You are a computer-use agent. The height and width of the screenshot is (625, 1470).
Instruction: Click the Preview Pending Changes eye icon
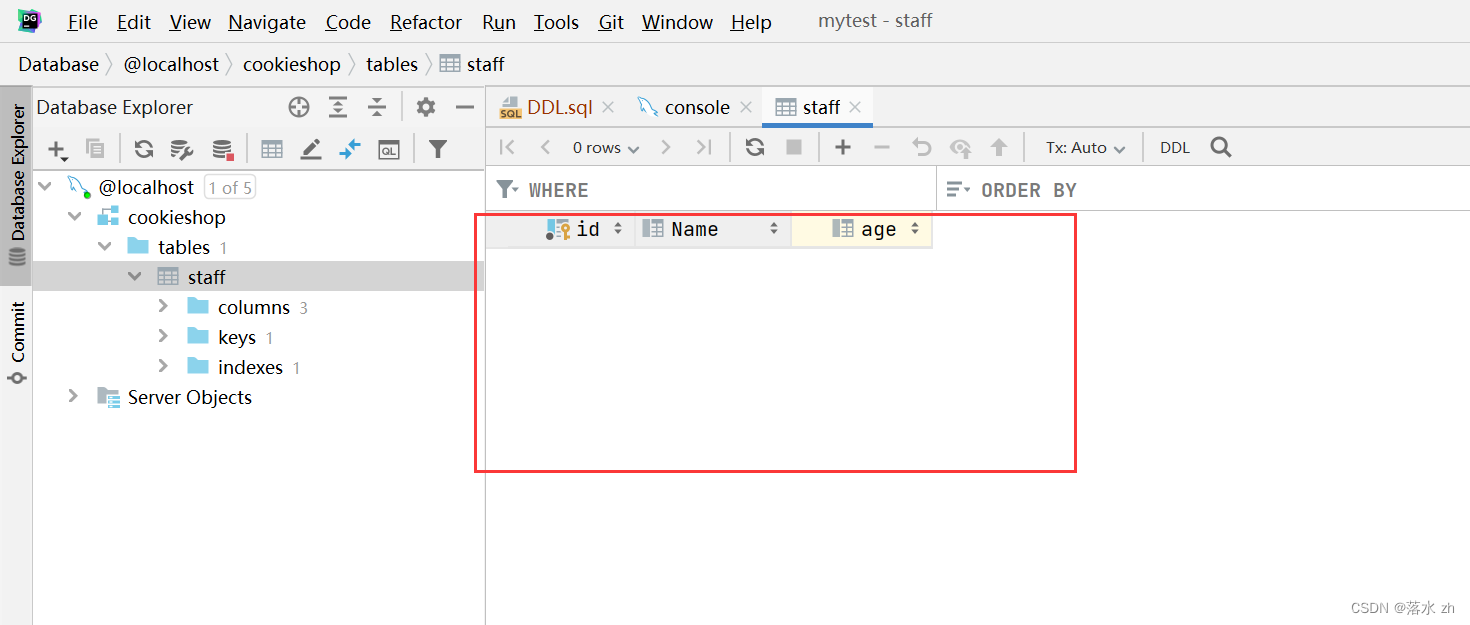click(x=960, y=148)
